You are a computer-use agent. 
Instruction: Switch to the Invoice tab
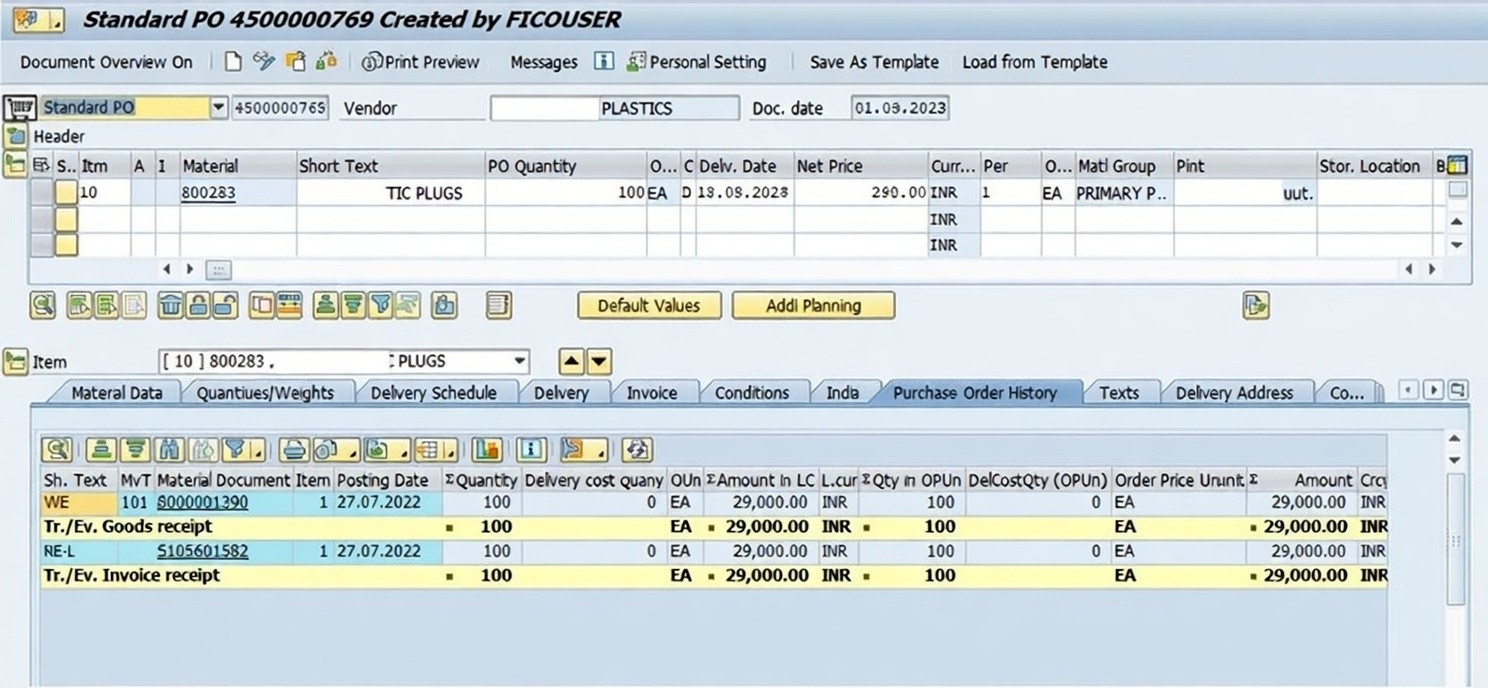(x=651, y=393)
